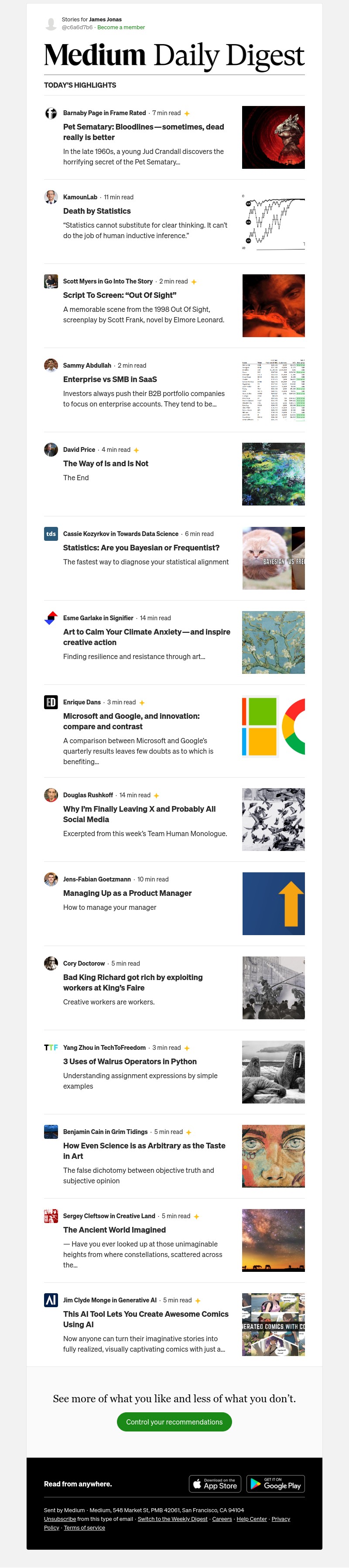Read Enterprise vs SMB in SaaS
Image resolution: width=349 pixels, height=1568 pixels.
coord(109,379)
